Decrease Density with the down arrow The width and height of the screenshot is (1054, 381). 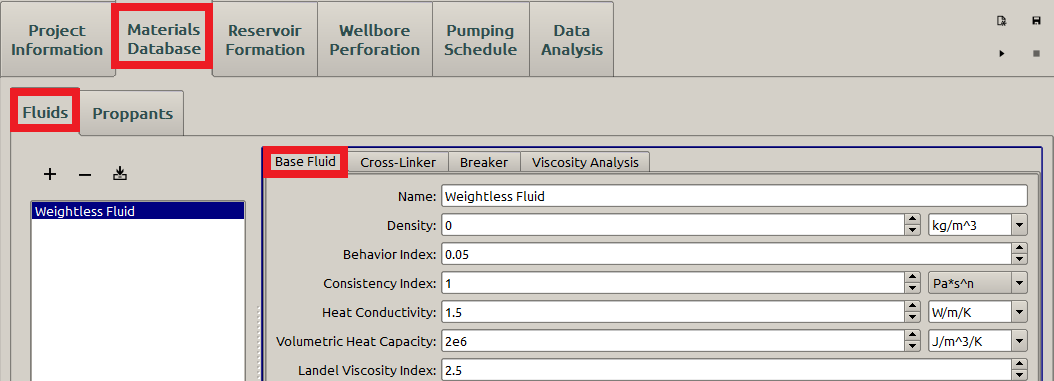coord(912,231)
